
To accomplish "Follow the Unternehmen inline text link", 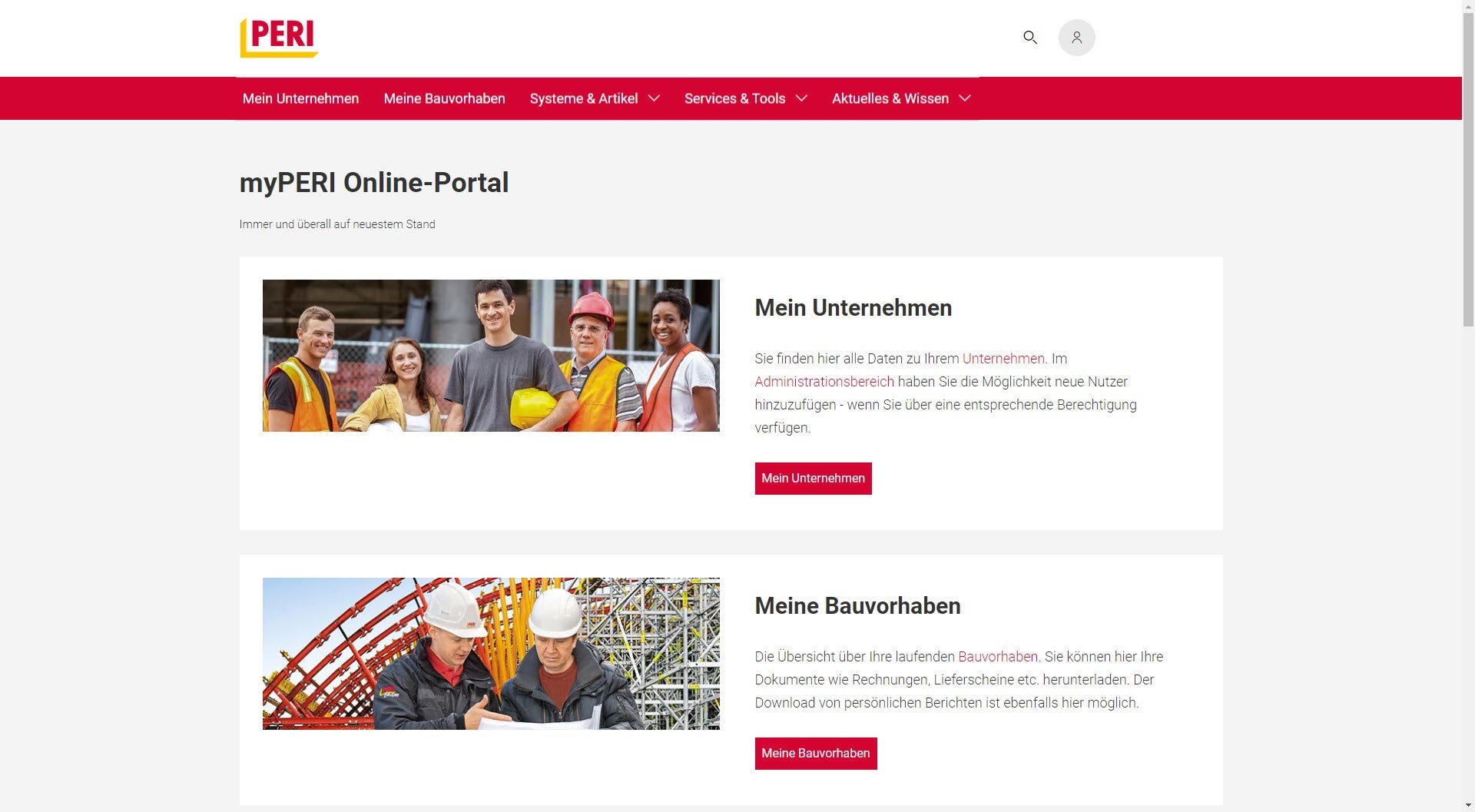I will (1003, 359).
